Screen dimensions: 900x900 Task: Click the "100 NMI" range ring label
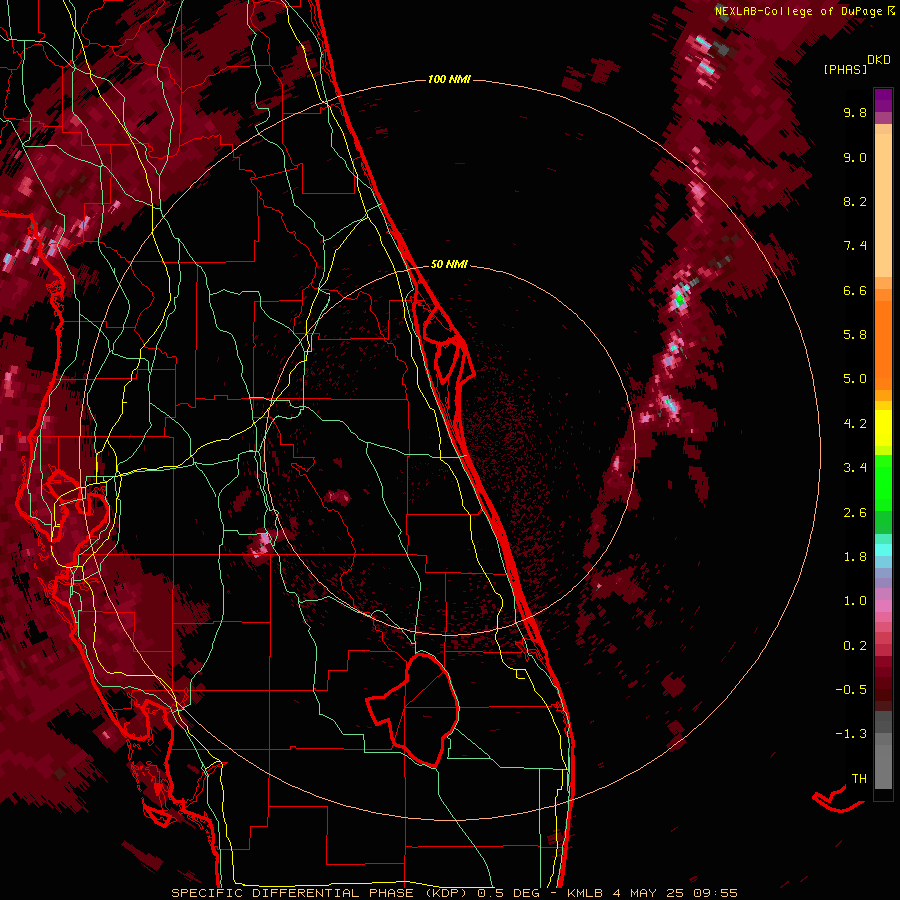pyautogui.click(x=449, y=79)
